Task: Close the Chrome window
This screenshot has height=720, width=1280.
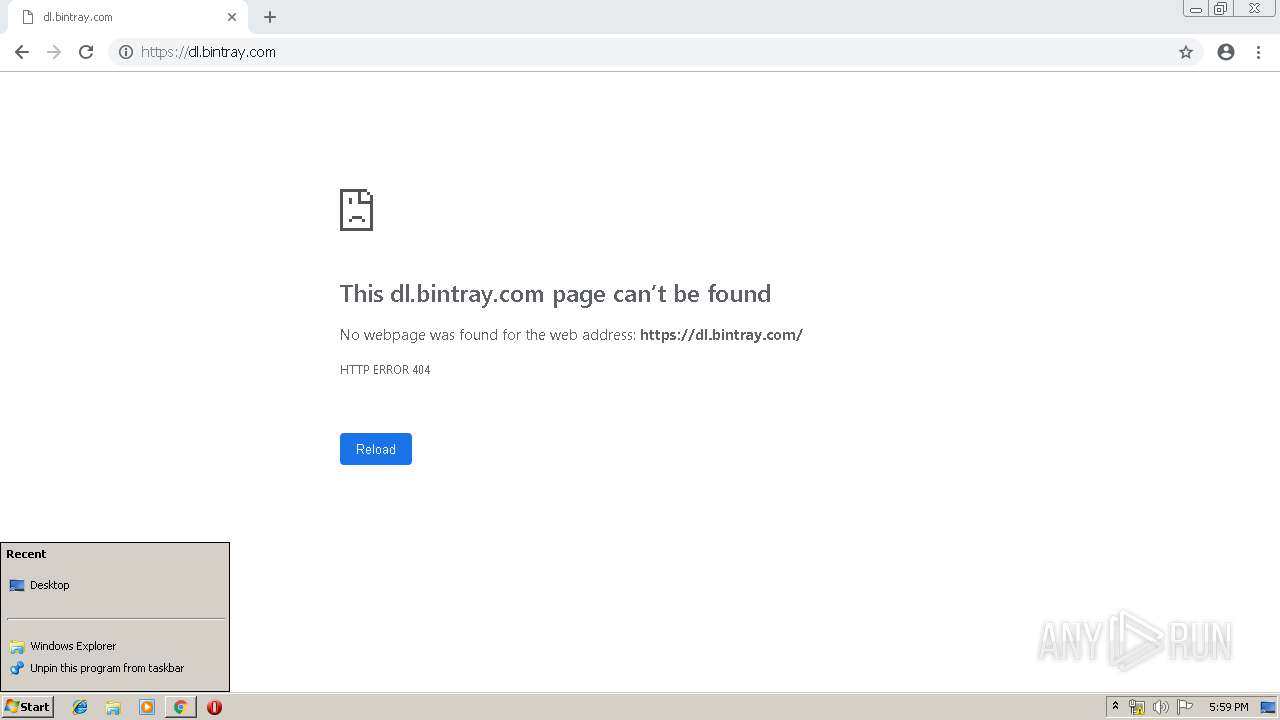Action: pyautogui.click(x=1254, y=9)
